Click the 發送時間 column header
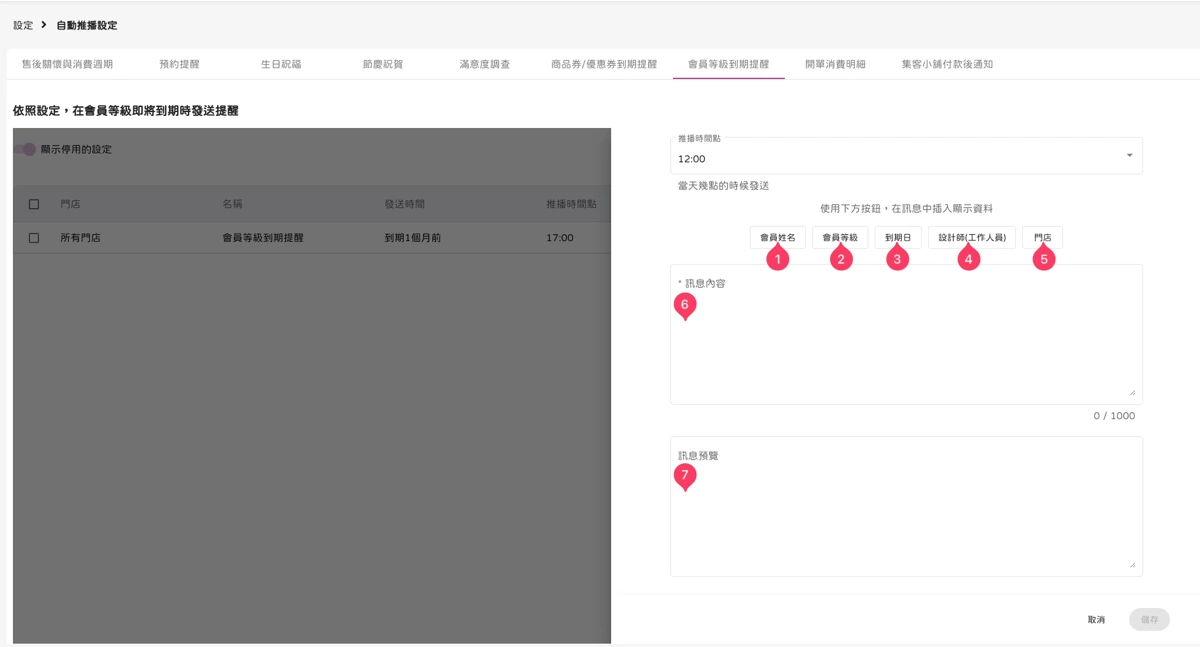1200x647 pixels. 405,204
